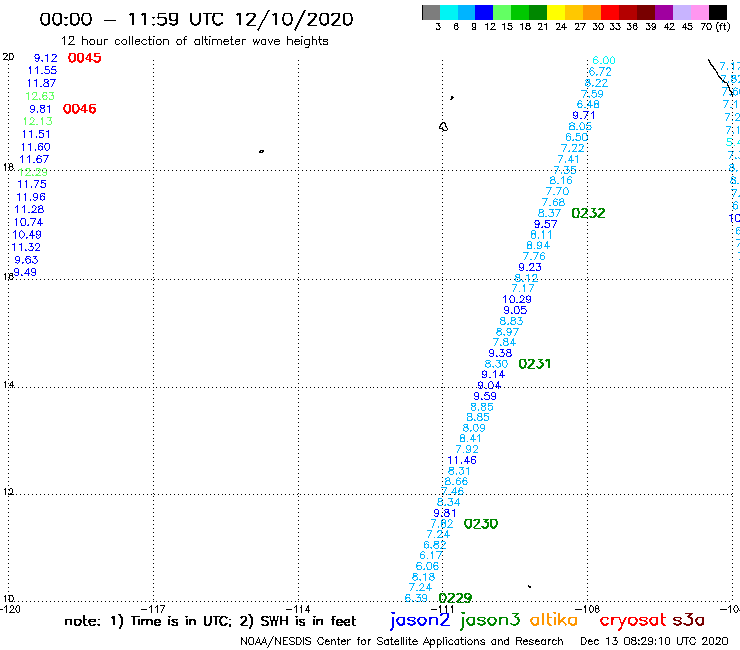
Task: Click the -117 longitude axis label
Action: (x=154, y=609)
